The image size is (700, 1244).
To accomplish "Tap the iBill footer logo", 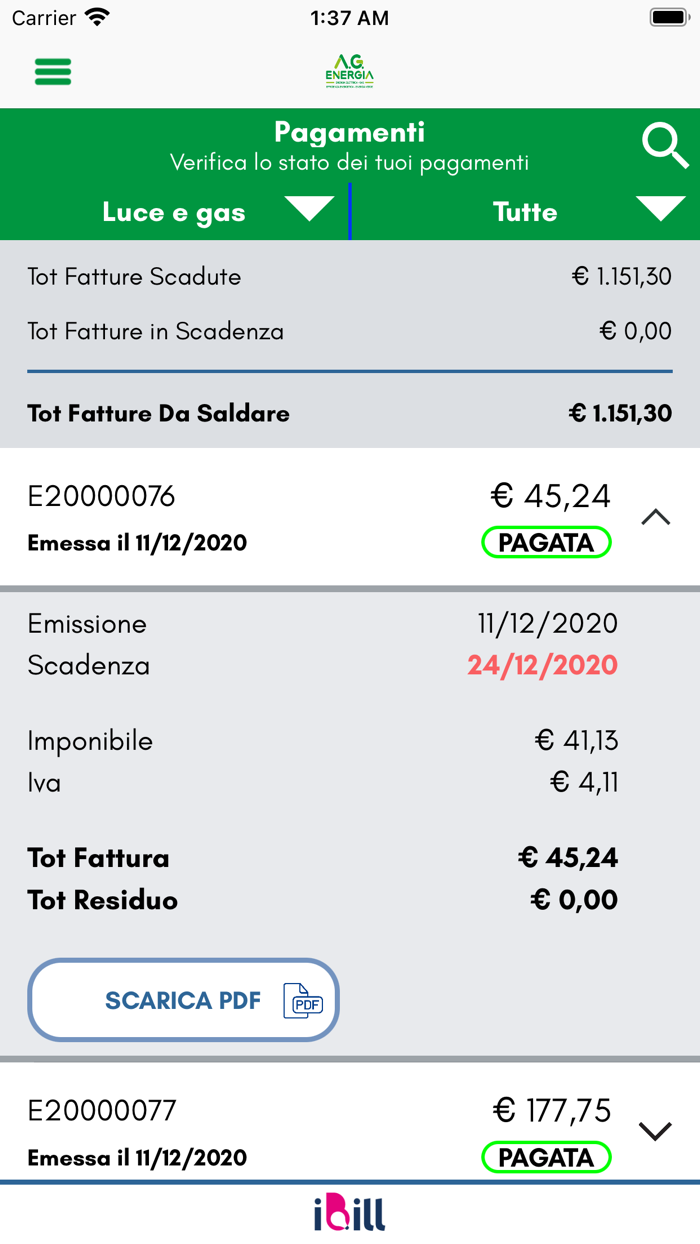I will click(349, 1213).
